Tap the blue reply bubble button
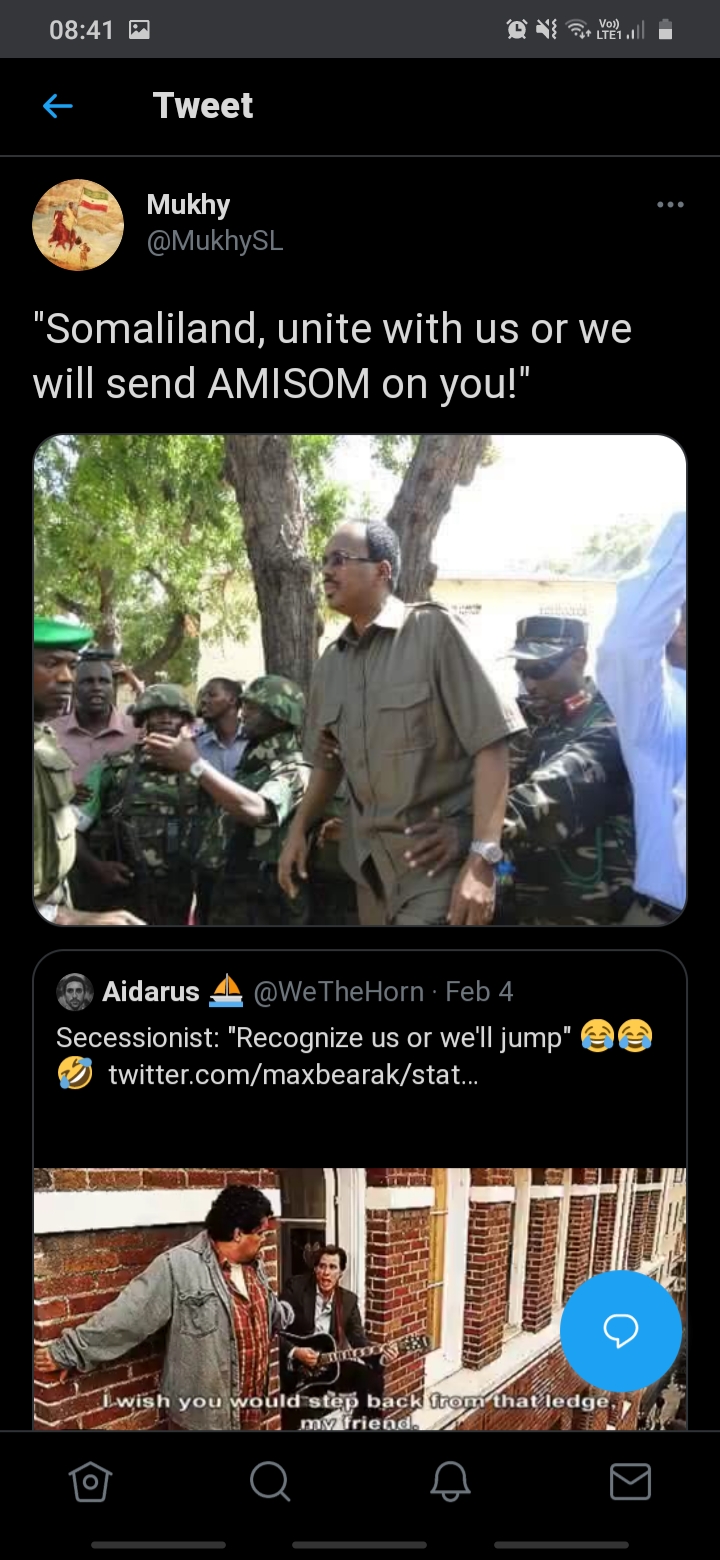 tap(621, 1330)
